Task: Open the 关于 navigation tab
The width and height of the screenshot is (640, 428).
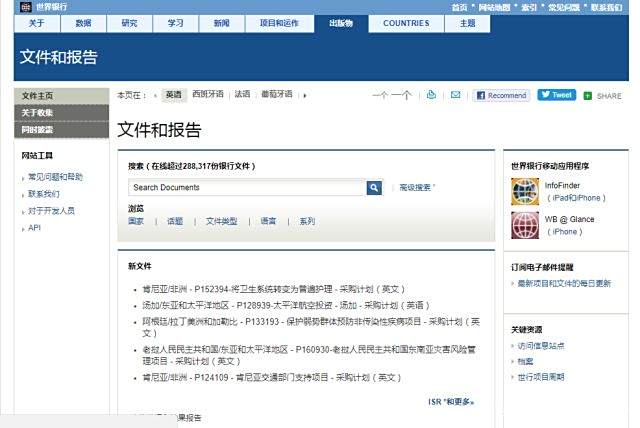Action: pyautogui.click(x=37, y=23)
